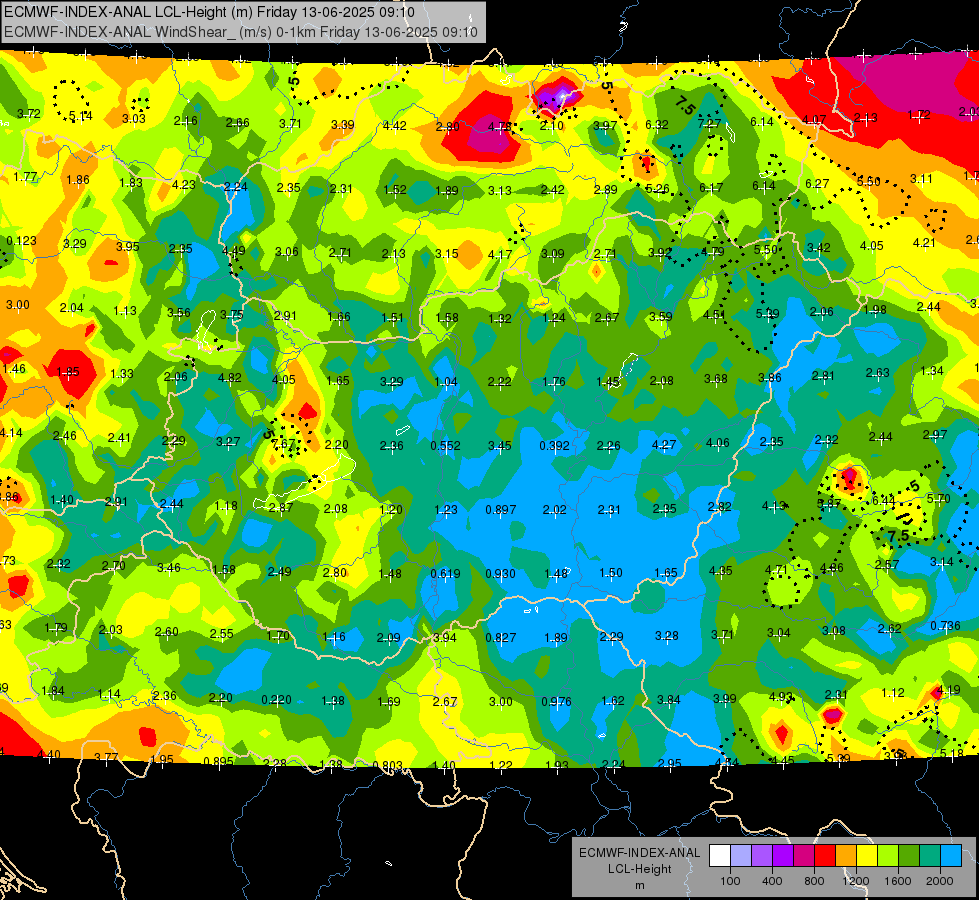Click the sky blue legend swatch
The image size is (979, 900).
point(951,856)
